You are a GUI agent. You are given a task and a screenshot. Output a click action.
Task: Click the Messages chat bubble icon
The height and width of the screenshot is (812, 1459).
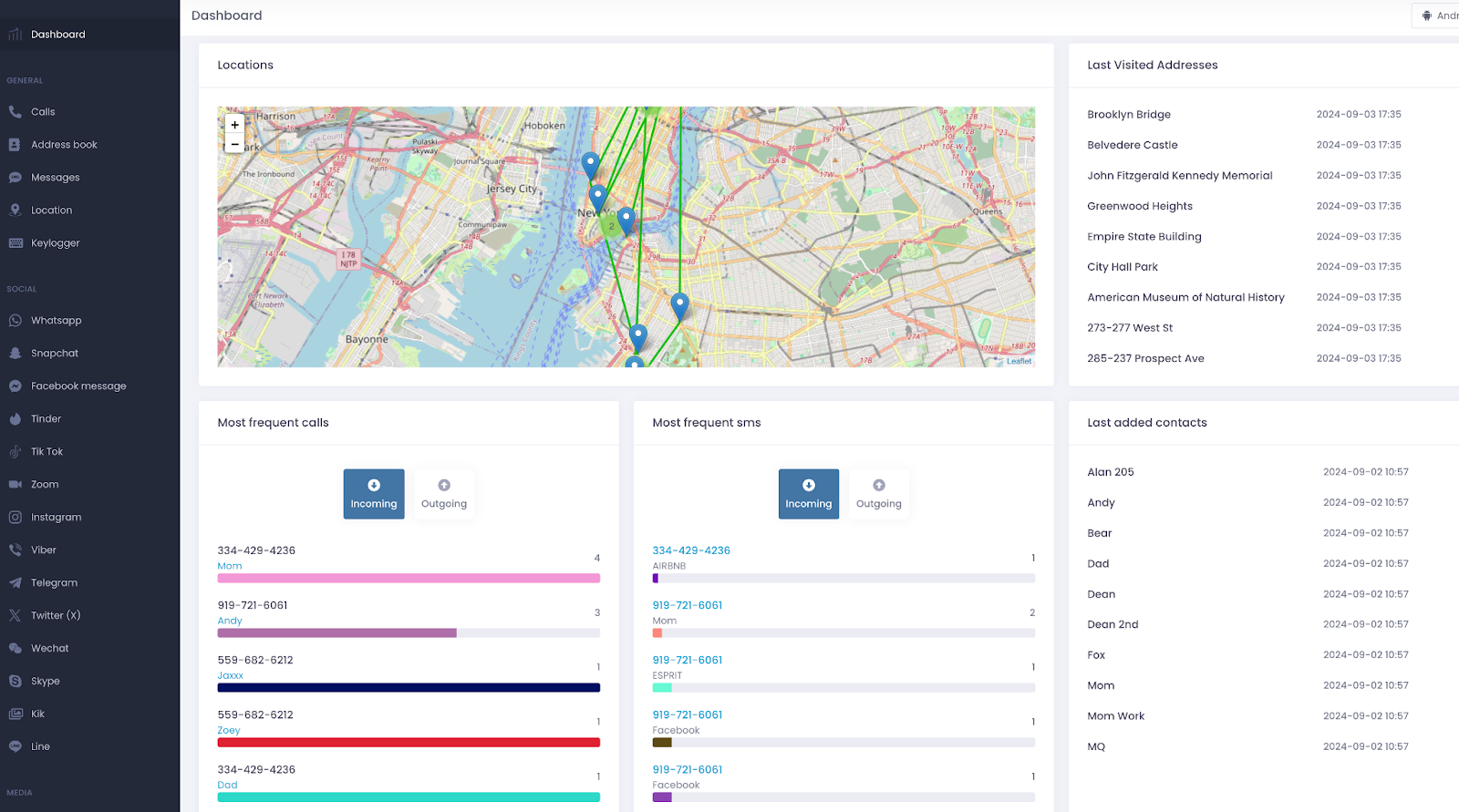[16, 178]
